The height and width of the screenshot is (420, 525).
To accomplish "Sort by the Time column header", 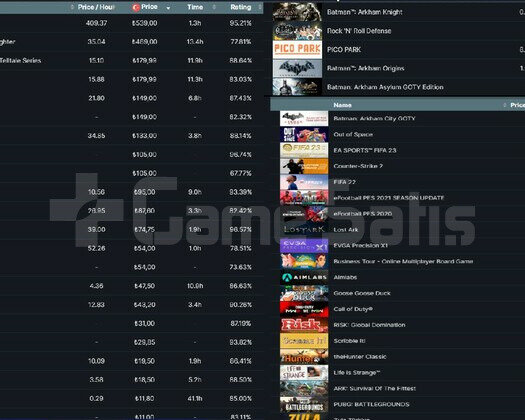I will (195, 7).
